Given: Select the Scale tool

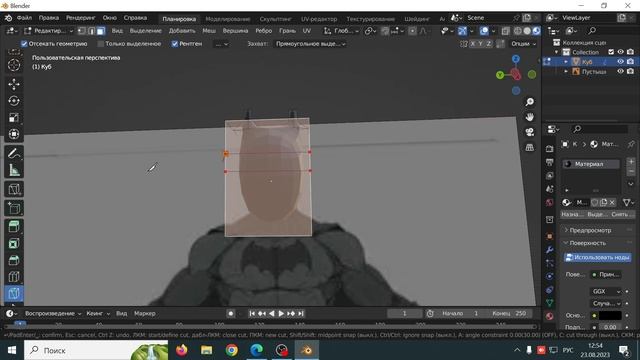Looking at the screenshot, I should pos(14,118).
